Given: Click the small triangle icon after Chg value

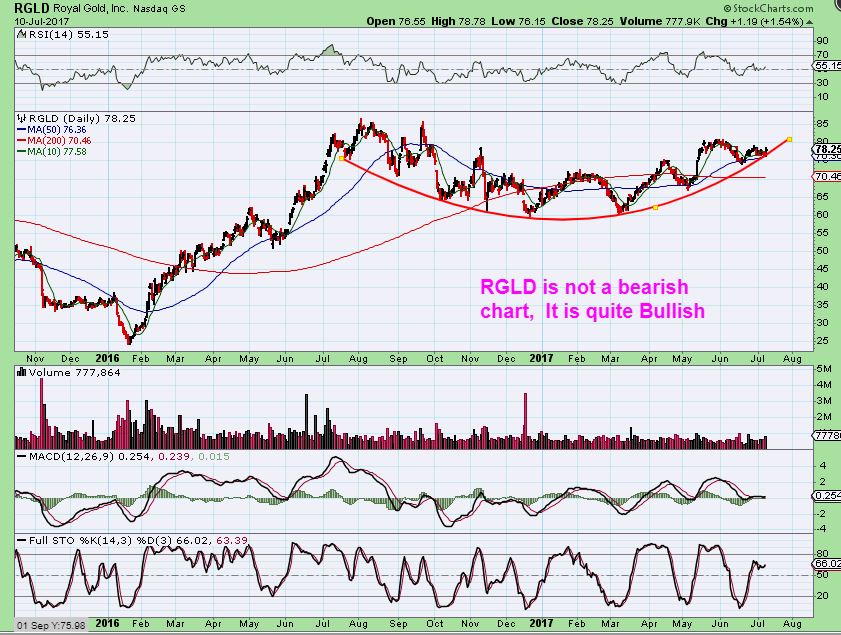Looking at the screenshot, I should [809, 23].
